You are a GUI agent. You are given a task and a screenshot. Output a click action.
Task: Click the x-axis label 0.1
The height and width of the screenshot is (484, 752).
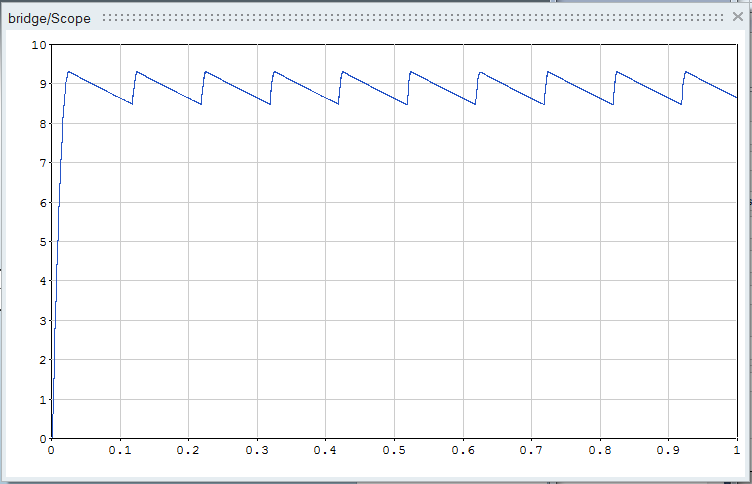[120, 451]
